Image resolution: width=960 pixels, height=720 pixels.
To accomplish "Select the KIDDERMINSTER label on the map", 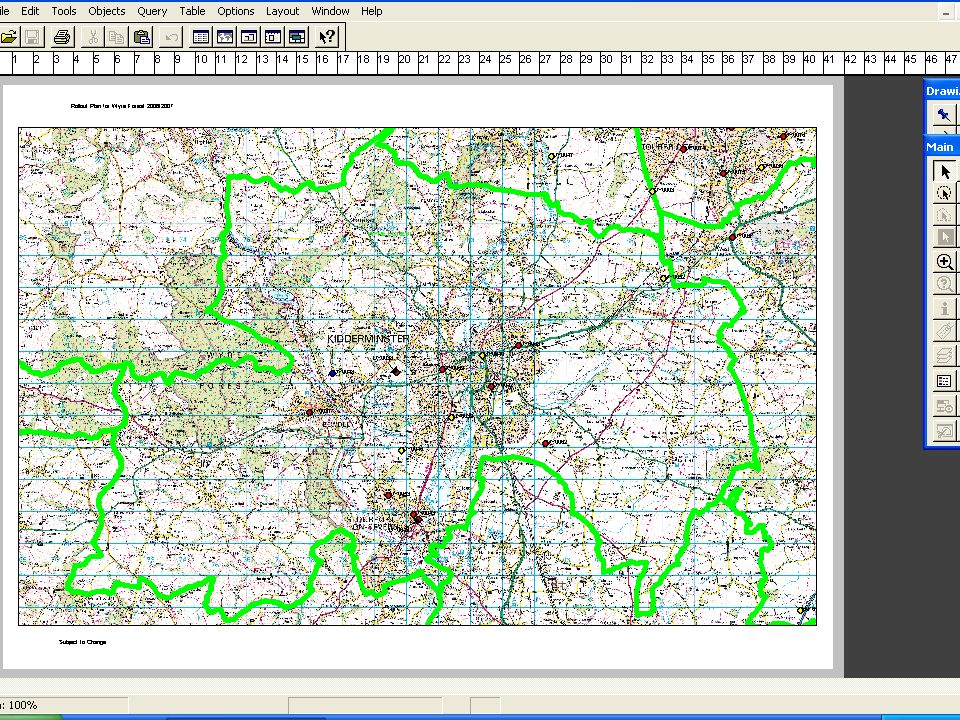I will tap(368, 339).
